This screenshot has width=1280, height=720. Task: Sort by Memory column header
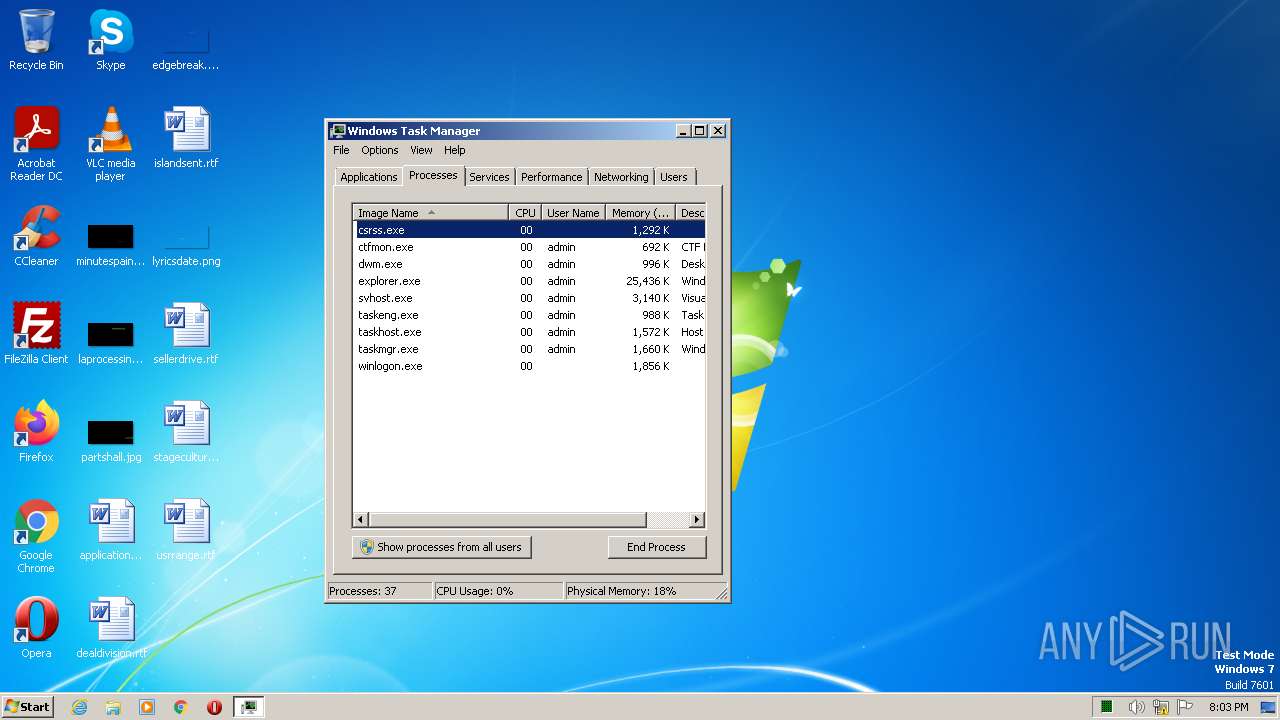pos(640,213)
